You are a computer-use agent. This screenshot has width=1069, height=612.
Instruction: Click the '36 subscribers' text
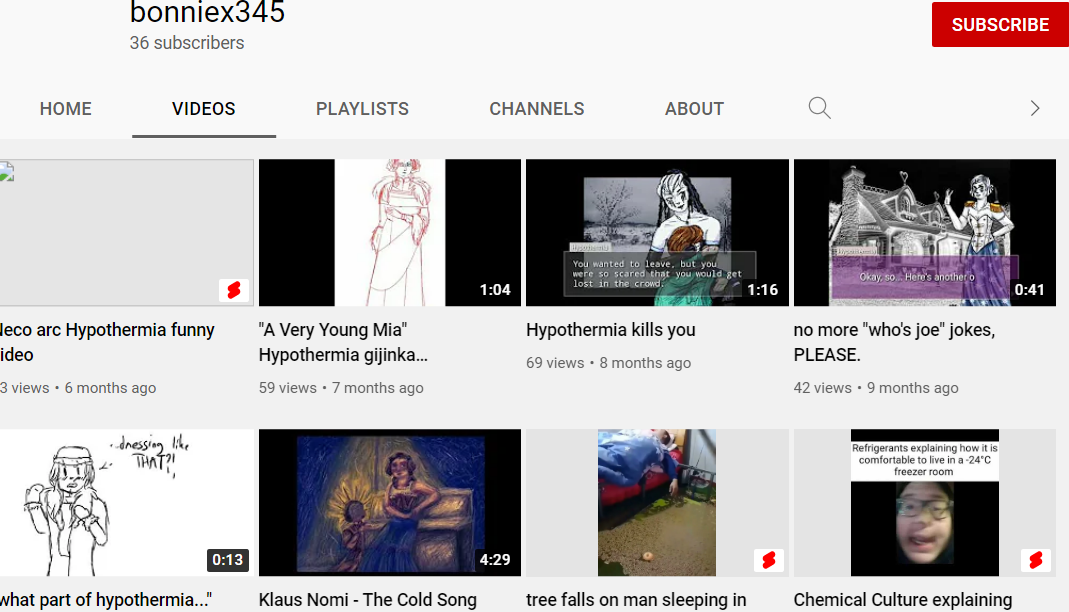tap(187, 43)
